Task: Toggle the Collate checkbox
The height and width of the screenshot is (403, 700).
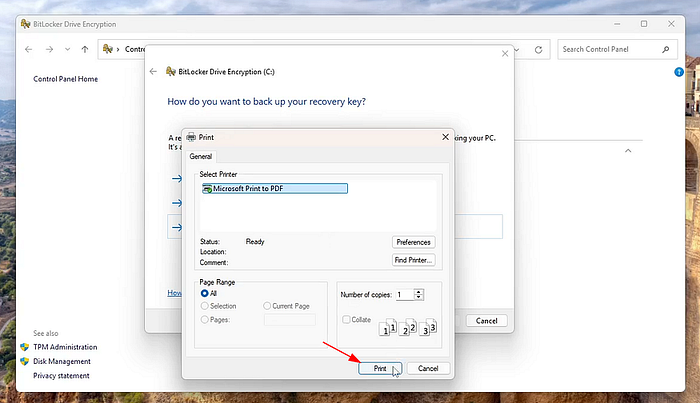Action: pos(346,320)
